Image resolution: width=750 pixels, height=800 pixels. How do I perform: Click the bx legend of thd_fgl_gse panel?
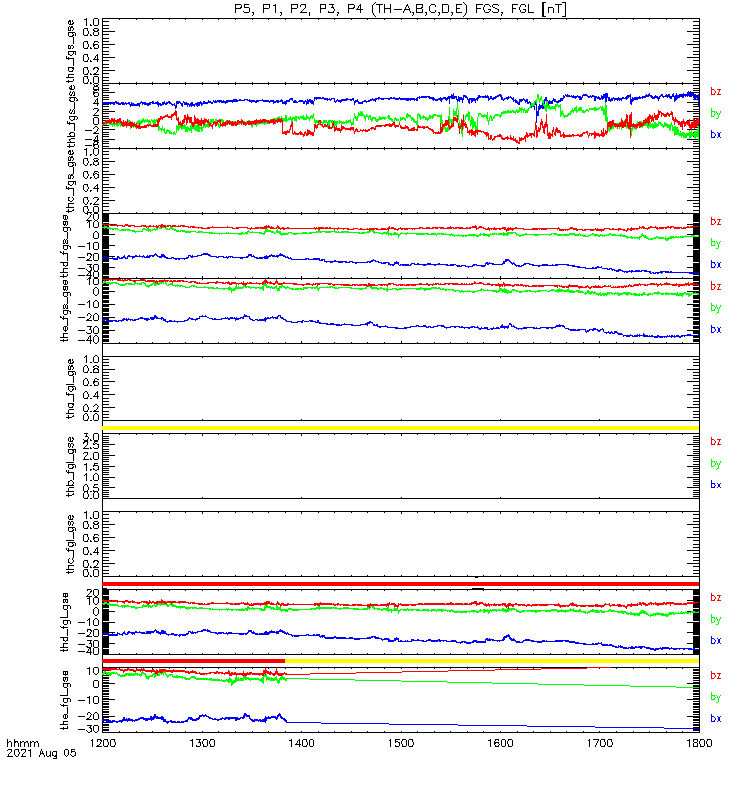[716, 641]
